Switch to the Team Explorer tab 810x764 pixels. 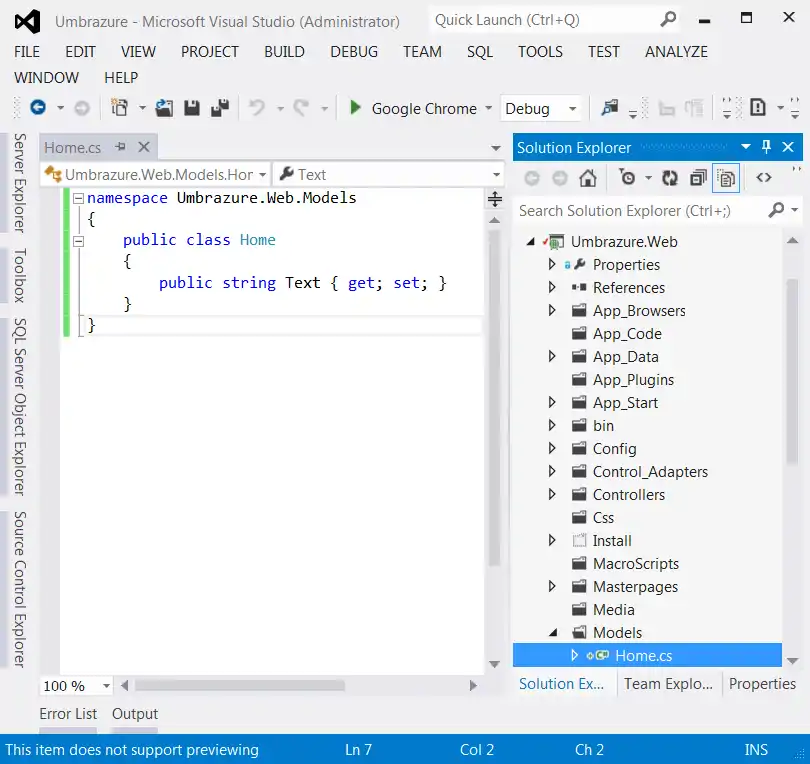(x=668, y=684)
